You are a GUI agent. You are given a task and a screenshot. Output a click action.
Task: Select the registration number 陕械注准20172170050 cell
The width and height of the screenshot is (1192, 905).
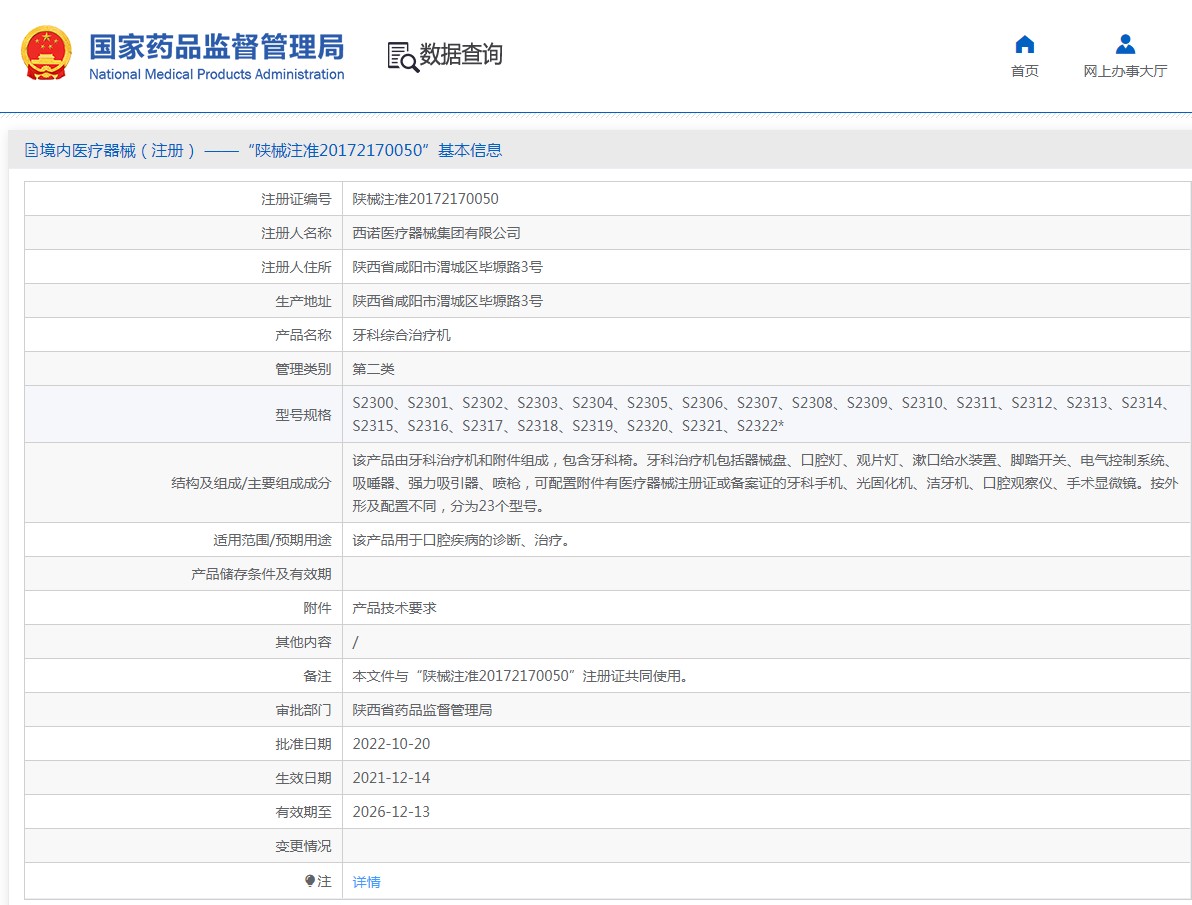[766, 198]
